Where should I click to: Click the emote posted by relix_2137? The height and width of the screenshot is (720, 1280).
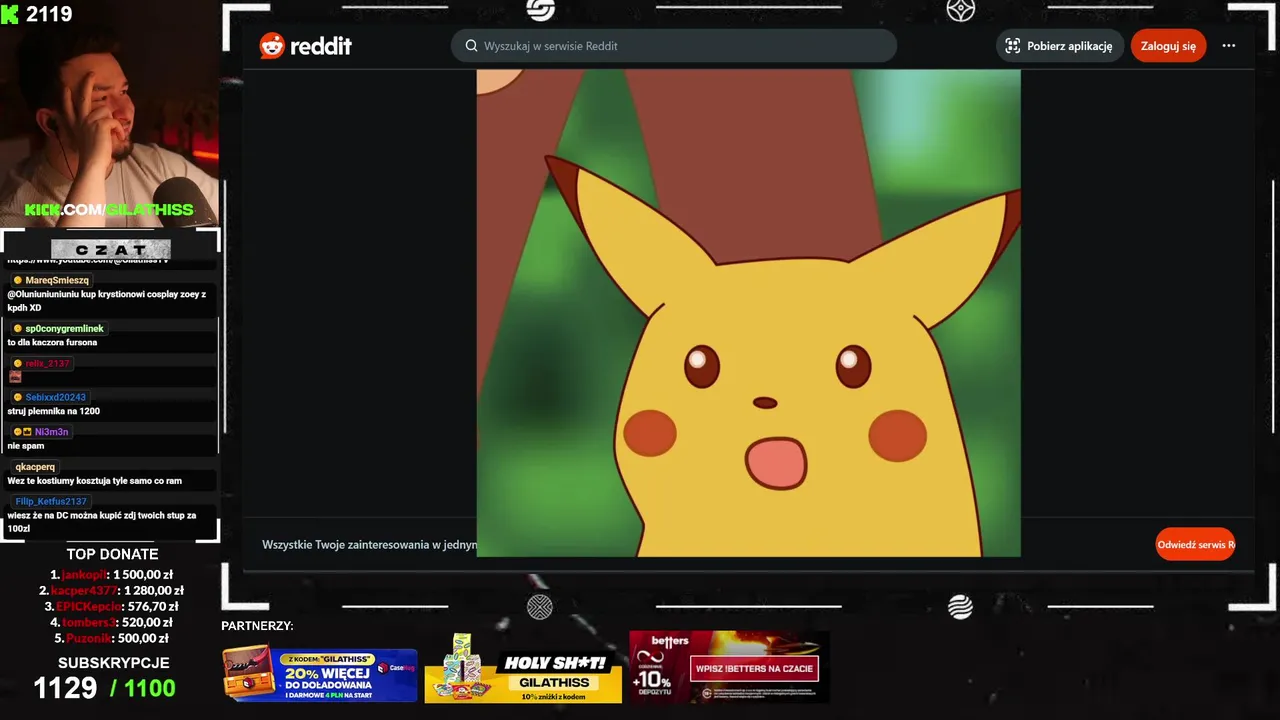point(15,377)
